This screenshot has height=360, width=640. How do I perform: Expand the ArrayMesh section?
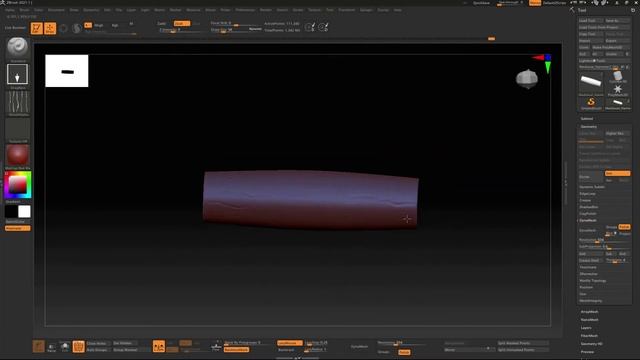pyautogui.click(x=589, y=312)
